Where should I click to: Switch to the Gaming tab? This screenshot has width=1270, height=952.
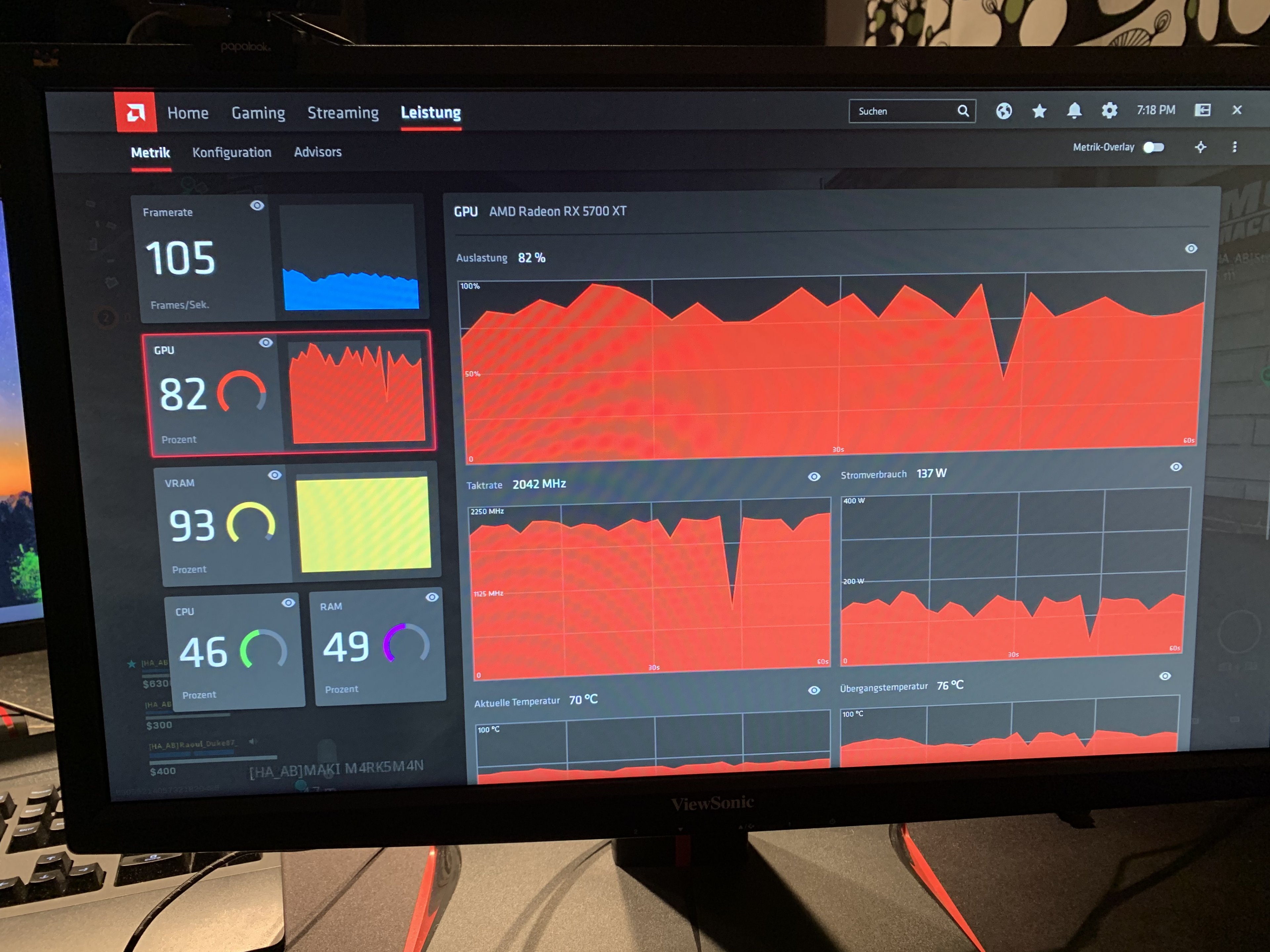point(258,113)
